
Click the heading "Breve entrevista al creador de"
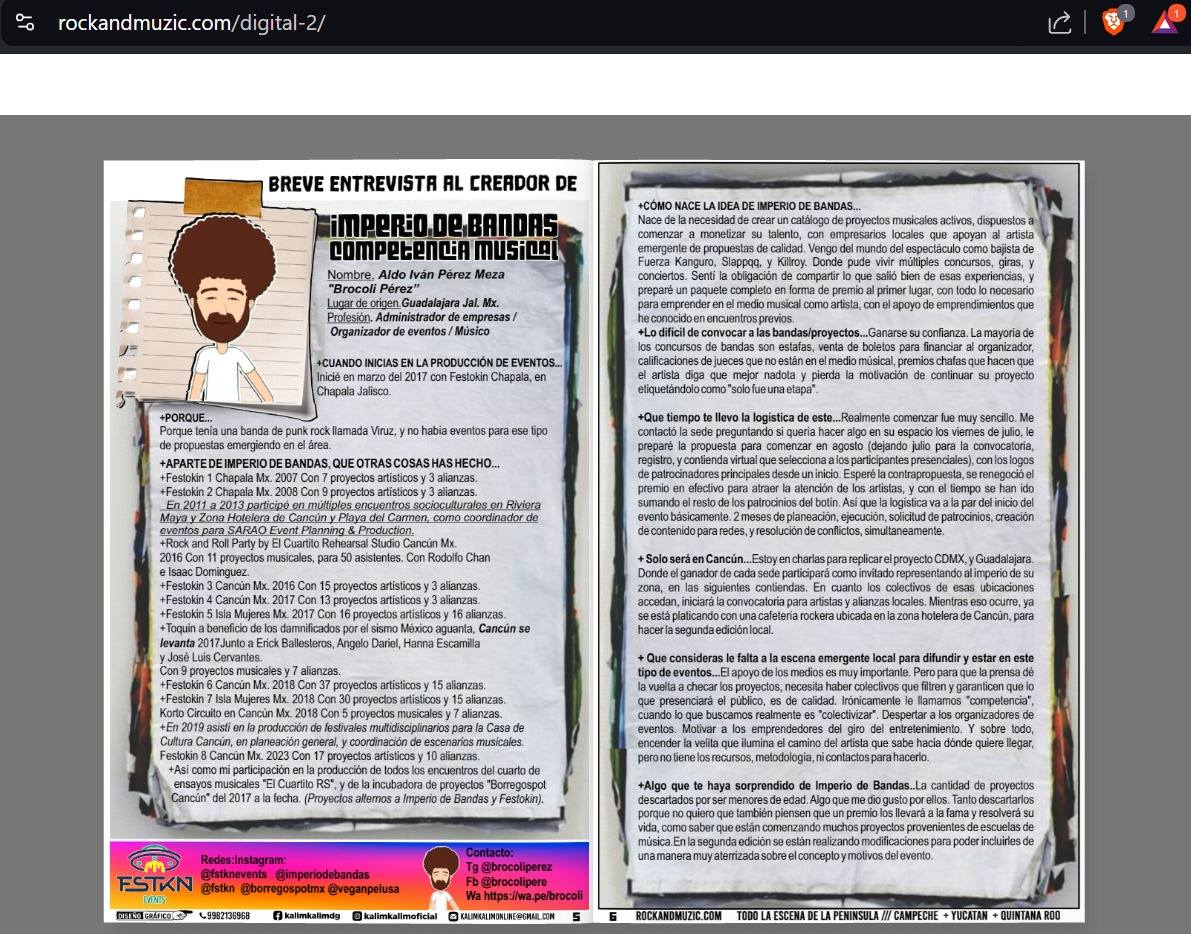click(x=422, y=184)
